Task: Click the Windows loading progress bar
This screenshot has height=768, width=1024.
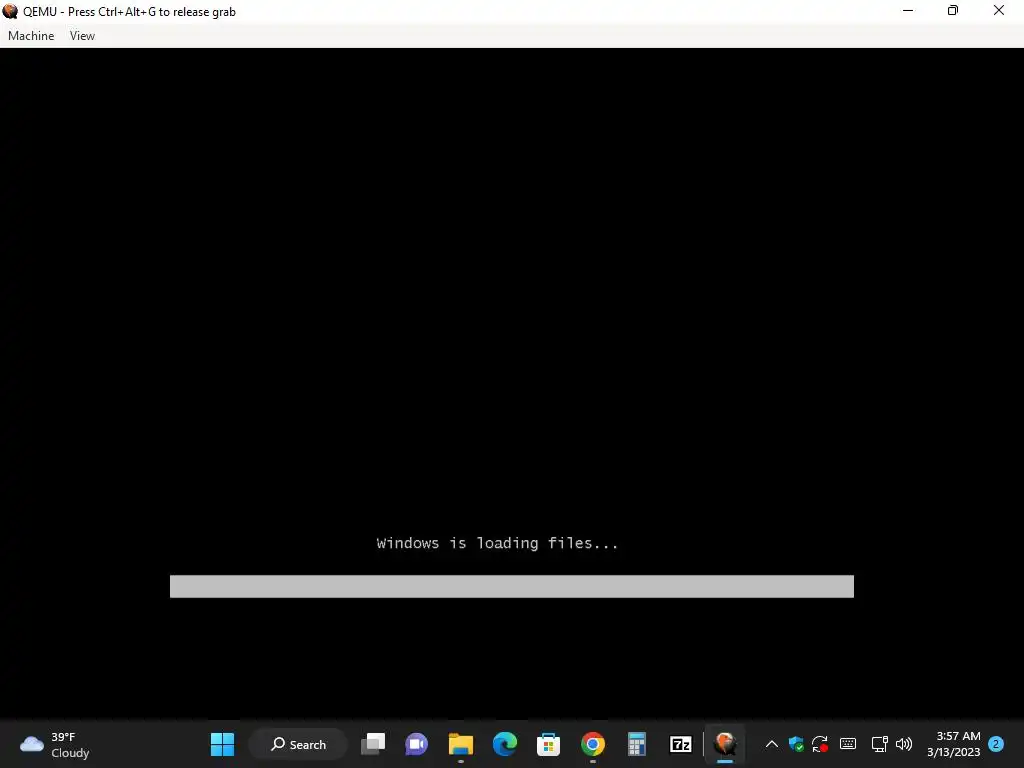Action: pyautogui.click(x=511, y=586)
